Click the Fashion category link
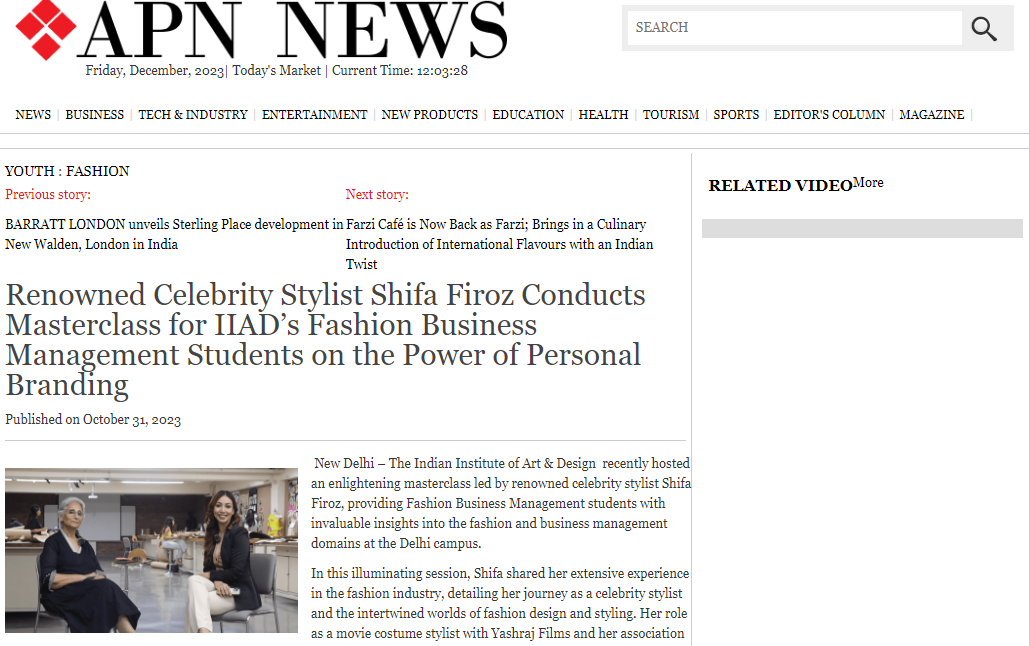The width and height of the screenshot is (1030, 646). click(98, 172)
